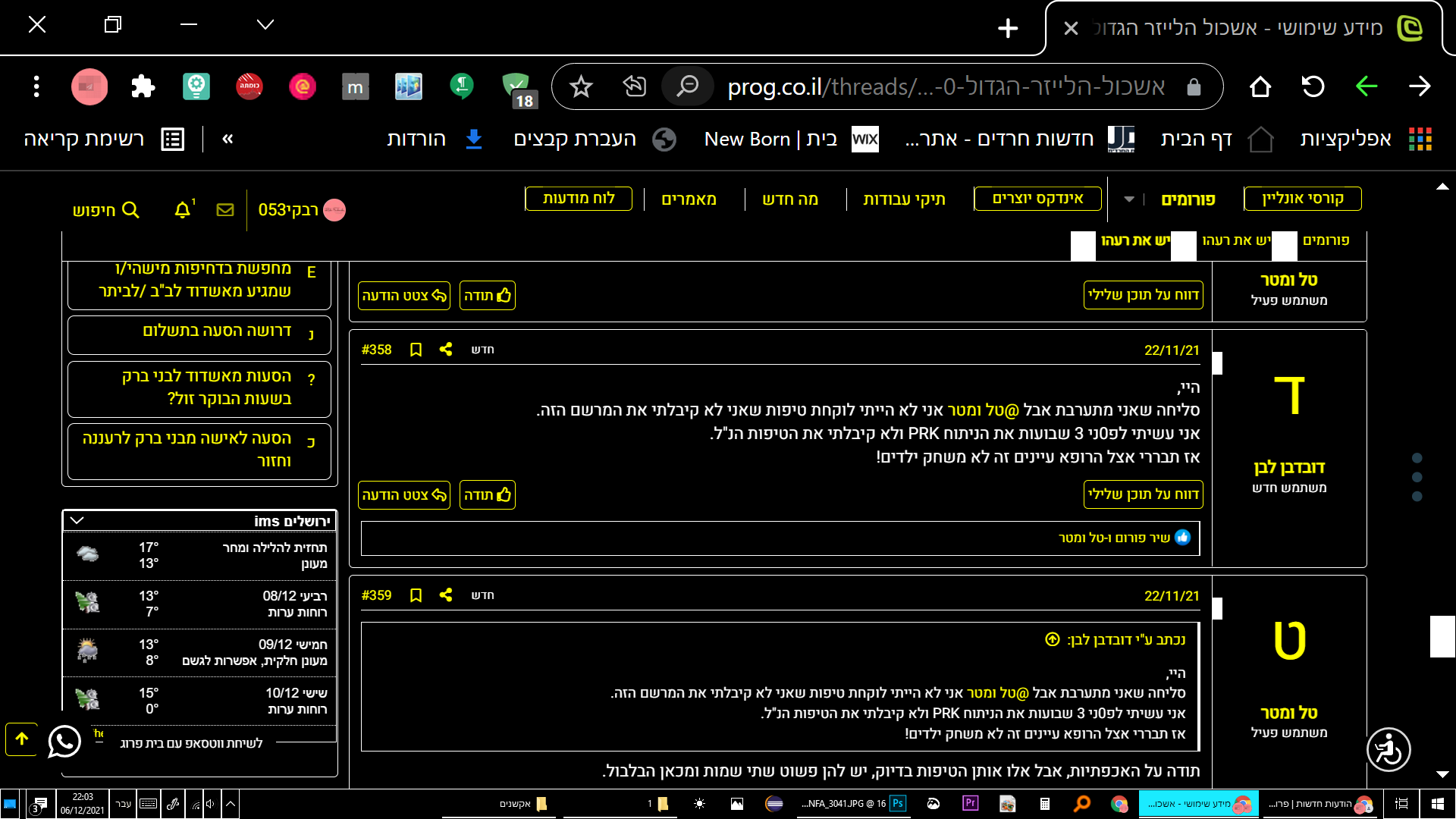
Task: Collapse the ירושלים ims weather widget
Action: (x=77, y=521)
